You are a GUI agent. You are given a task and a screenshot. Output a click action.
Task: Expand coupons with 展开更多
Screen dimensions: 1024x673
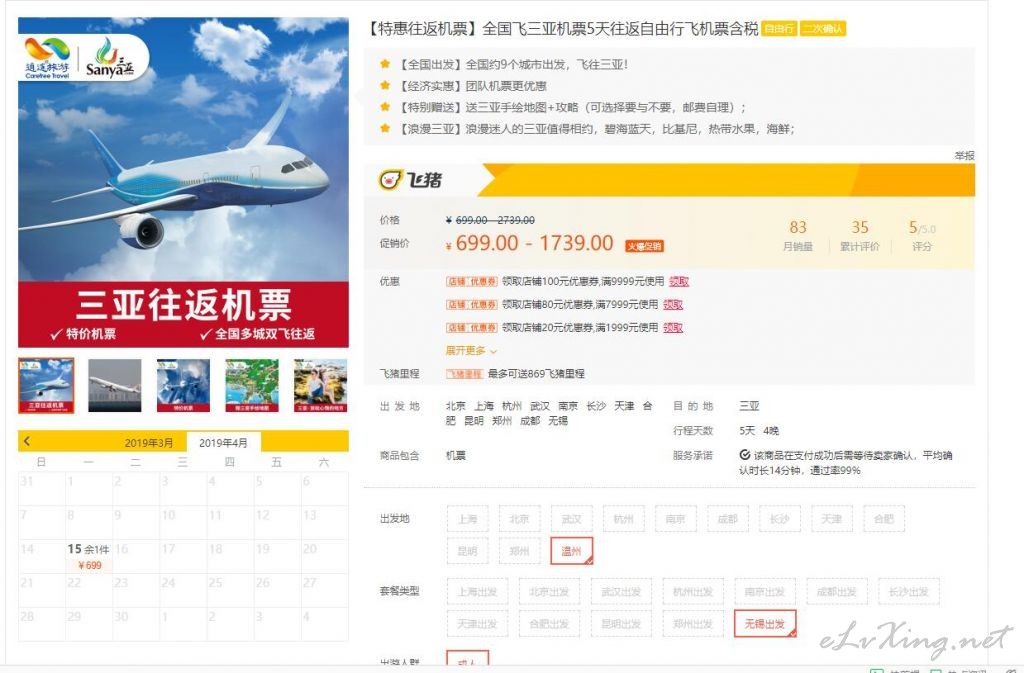[x=471, y=351]
